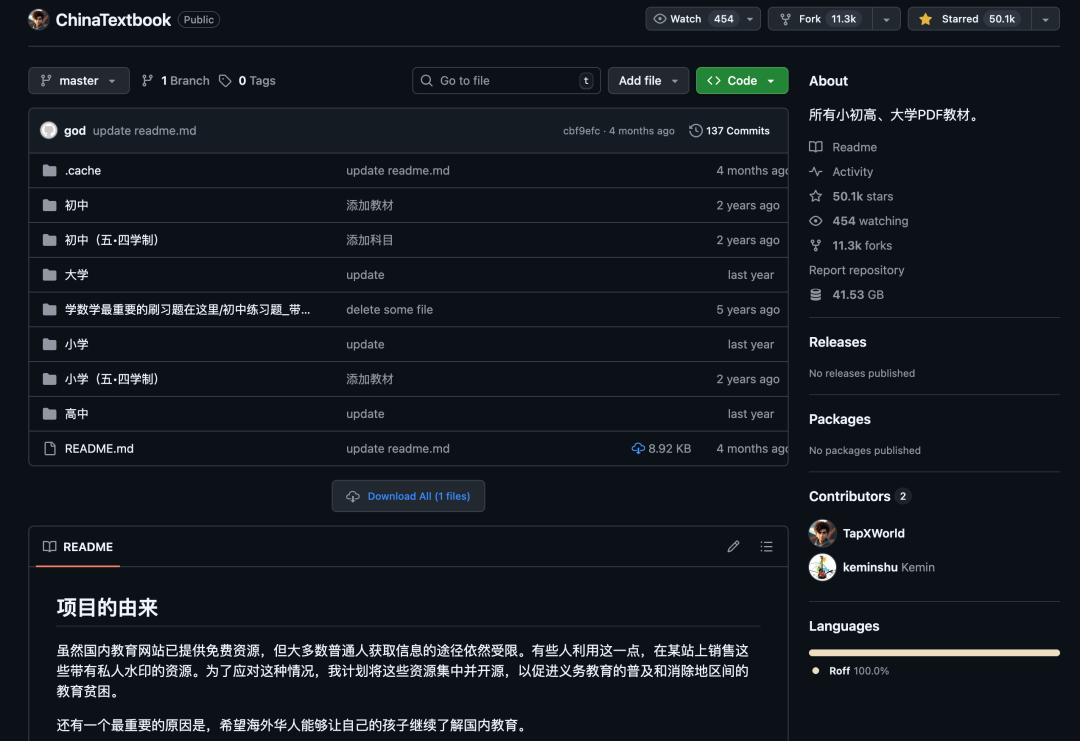
Task: Open the 大学 folder
Action: pyautogui.click(x=77, y=275)
